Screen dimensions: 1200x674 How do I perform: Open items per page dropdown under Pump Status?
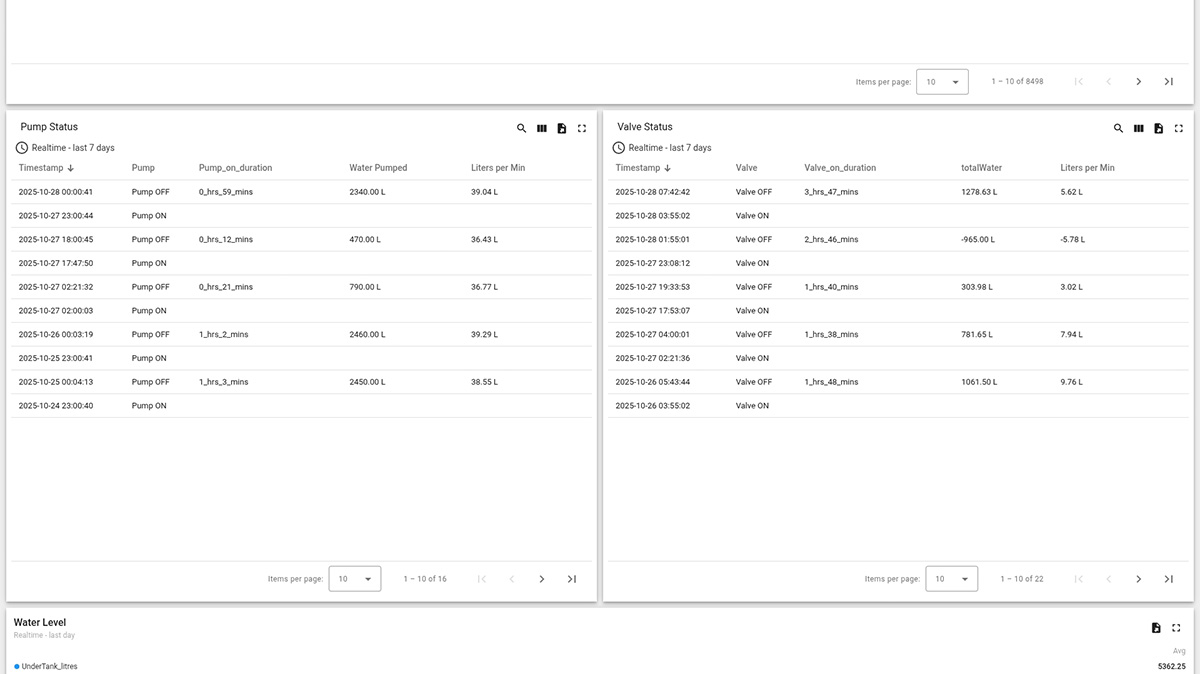355,578
